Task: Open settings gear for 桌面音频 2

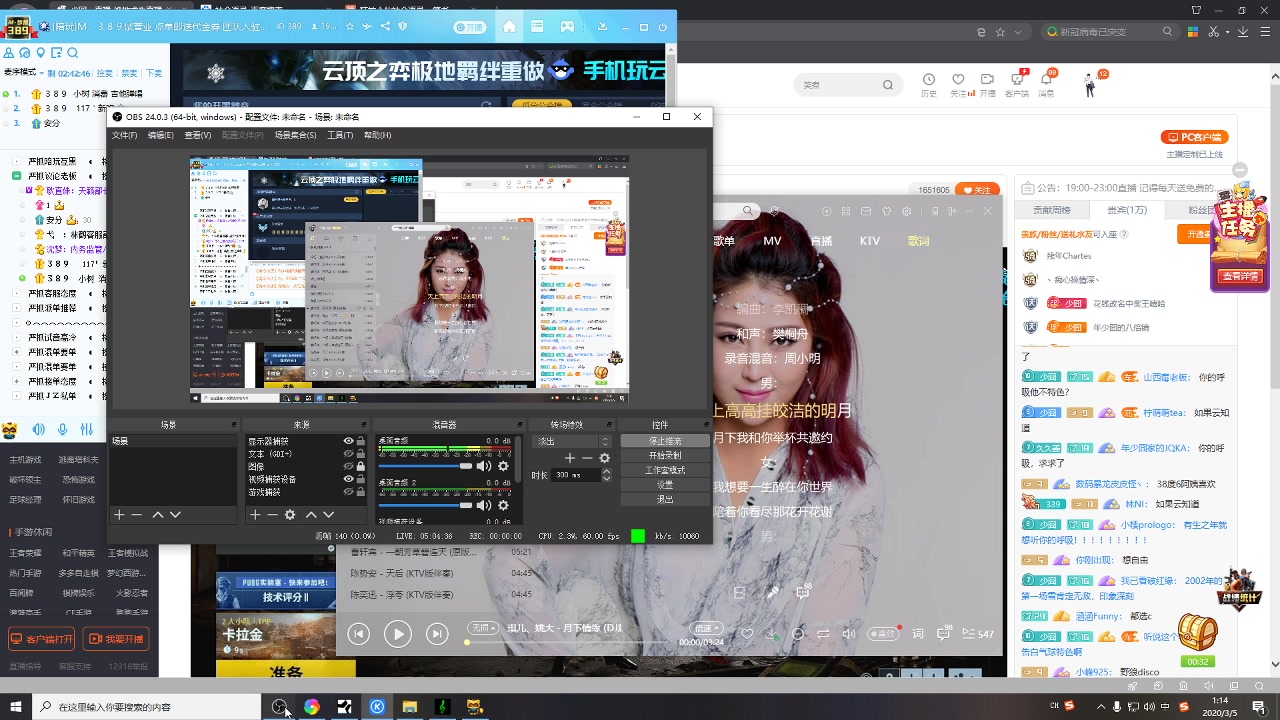Action: point(503,506)
